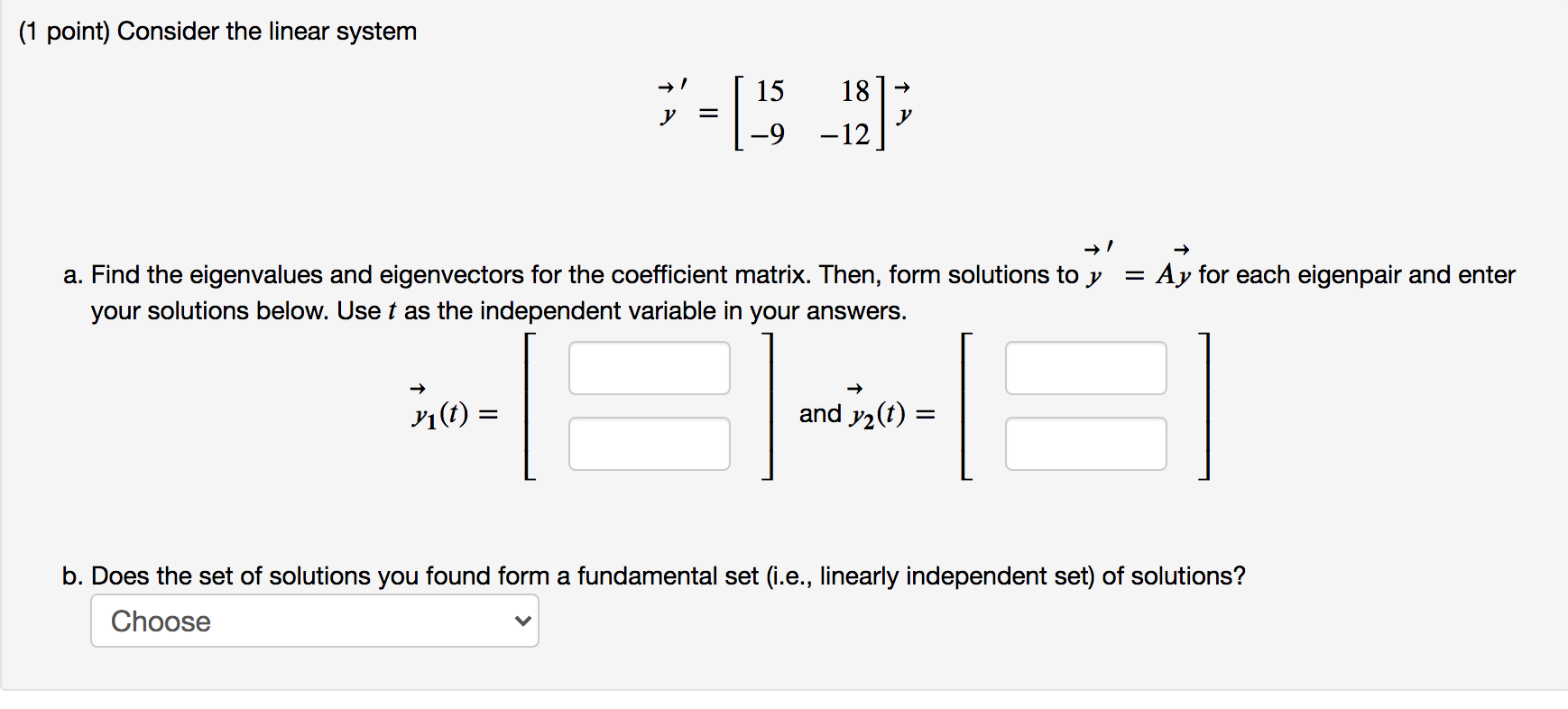
Task: Click the chevron arrow on the Choose selector
Action: 521,621
